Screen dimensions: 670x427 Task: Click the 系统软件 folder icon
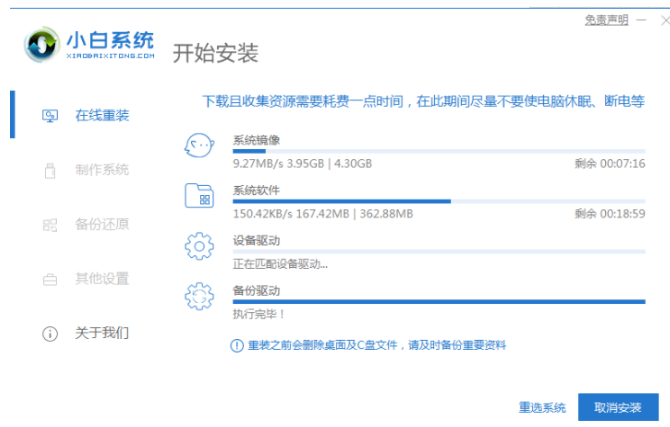tap(200, 195)
